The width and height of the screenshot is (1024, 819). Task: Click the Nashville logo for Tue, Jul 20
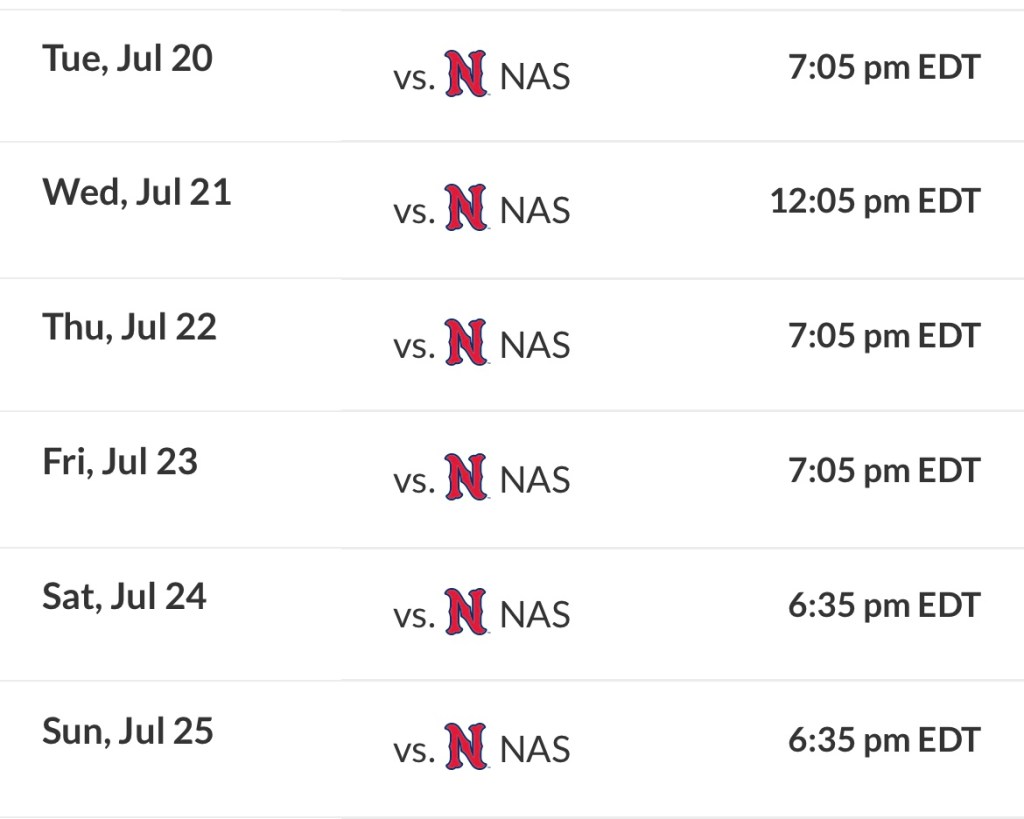pyautogui.click(x=466, y=75)
